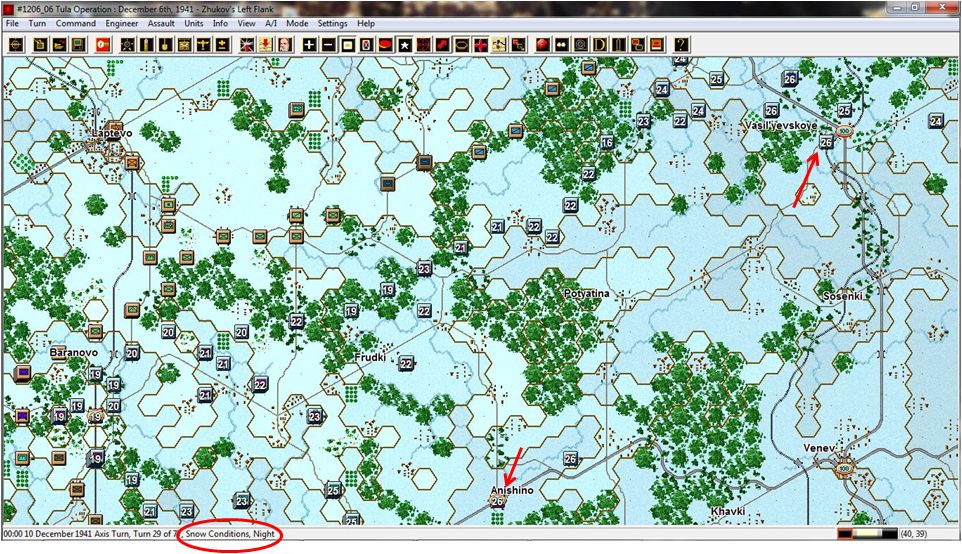Open the Help menu
The width and height of the screenshot is (962, 554).
(366, 23)
